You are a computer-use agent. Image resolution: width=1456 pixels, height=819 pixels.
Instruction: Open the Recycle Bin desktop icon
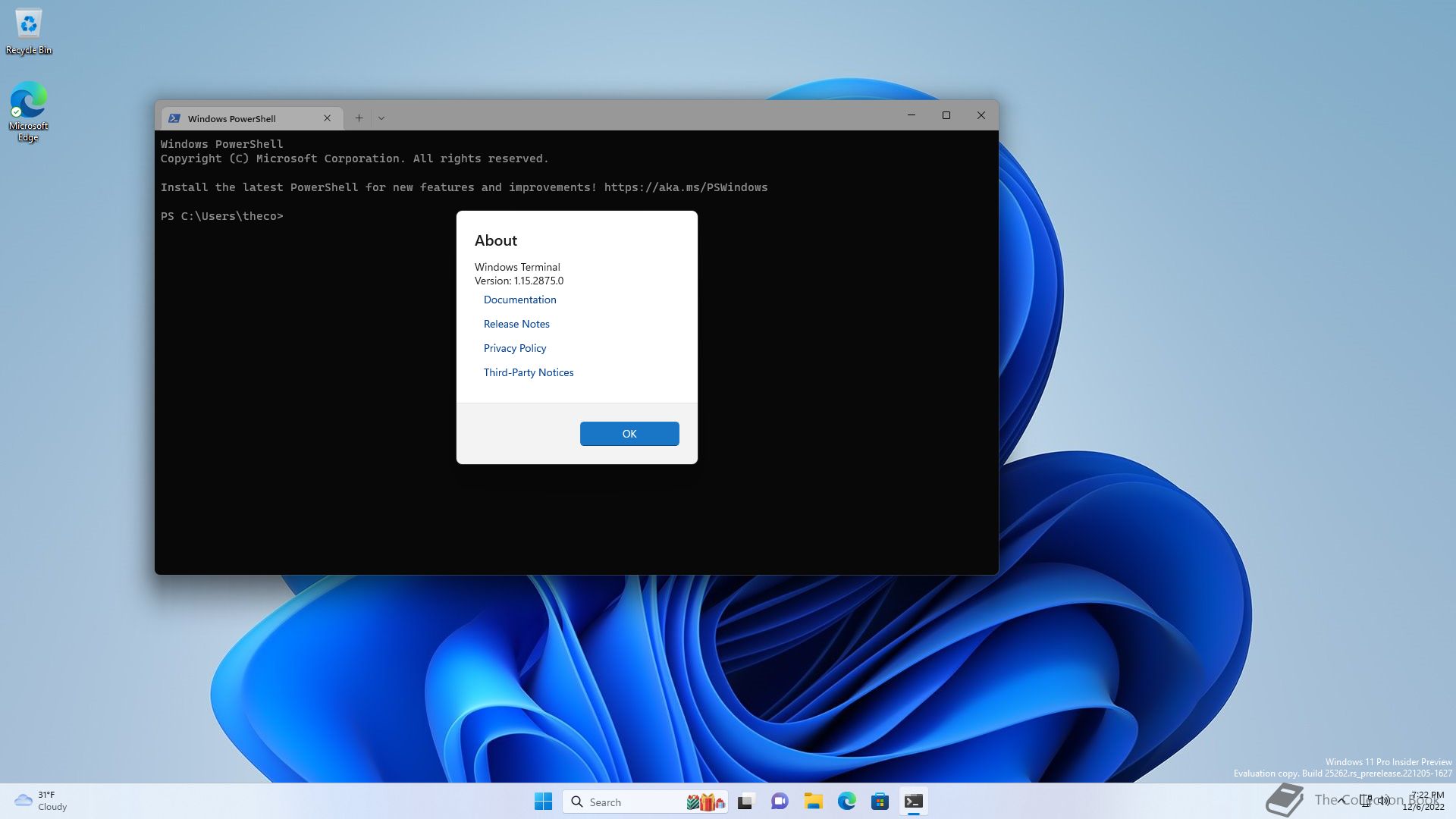tap(29, 32)
